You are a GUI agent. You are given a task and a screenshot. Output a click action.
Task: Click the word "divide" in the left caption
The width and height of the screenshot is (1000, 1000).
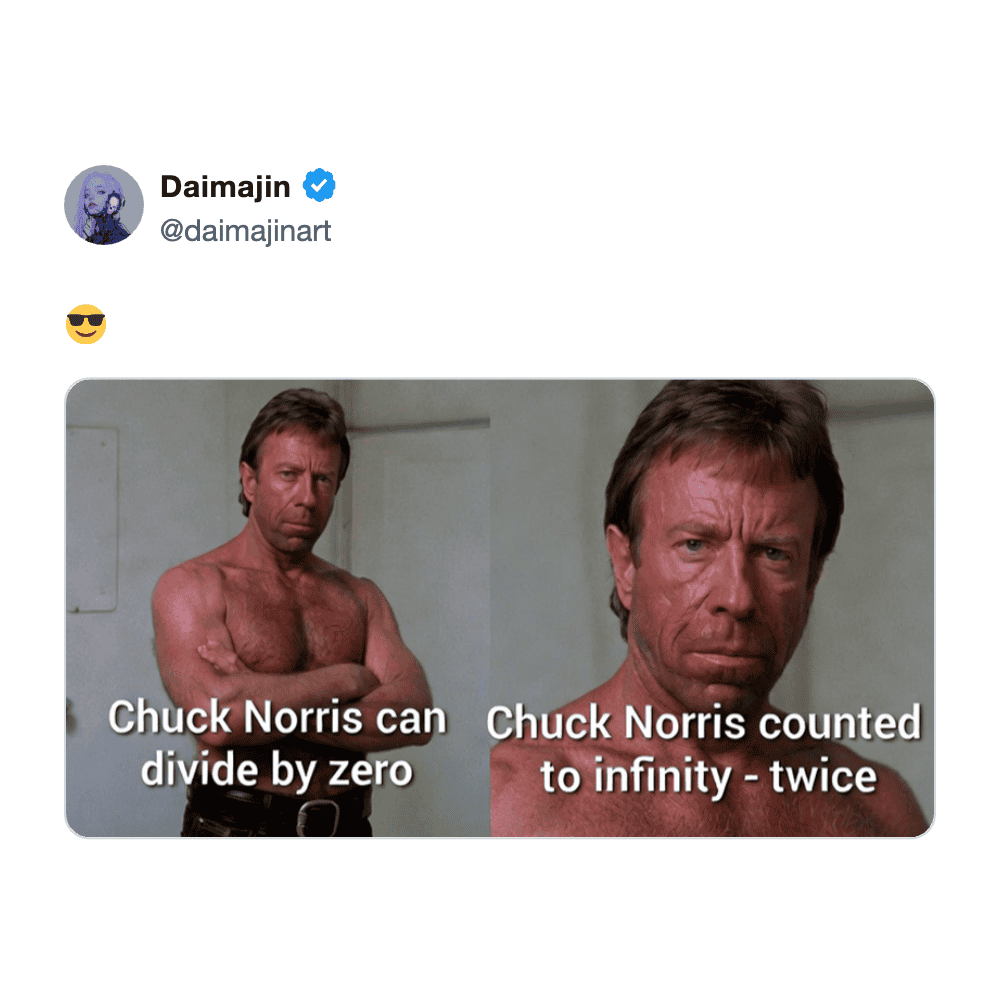pos(200,769)
